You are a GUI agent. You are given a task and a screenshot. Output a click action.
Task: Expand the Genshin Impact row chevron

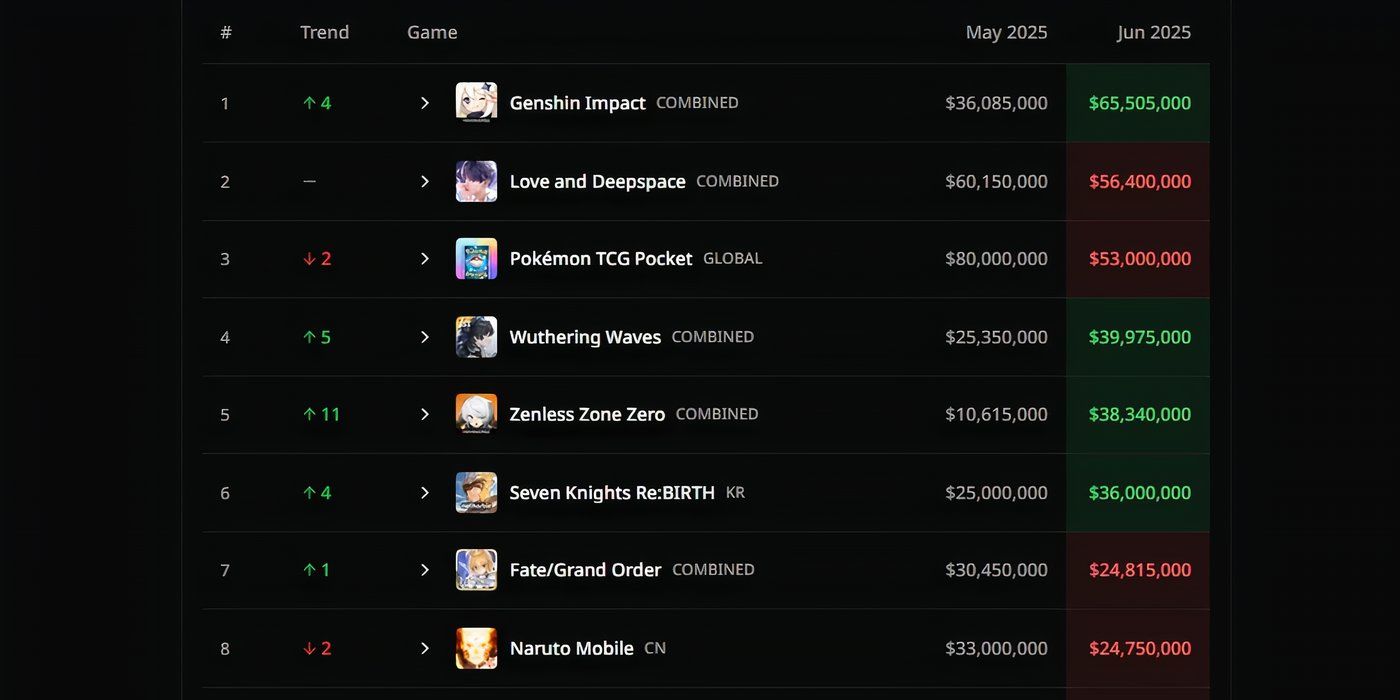[424, 103]
